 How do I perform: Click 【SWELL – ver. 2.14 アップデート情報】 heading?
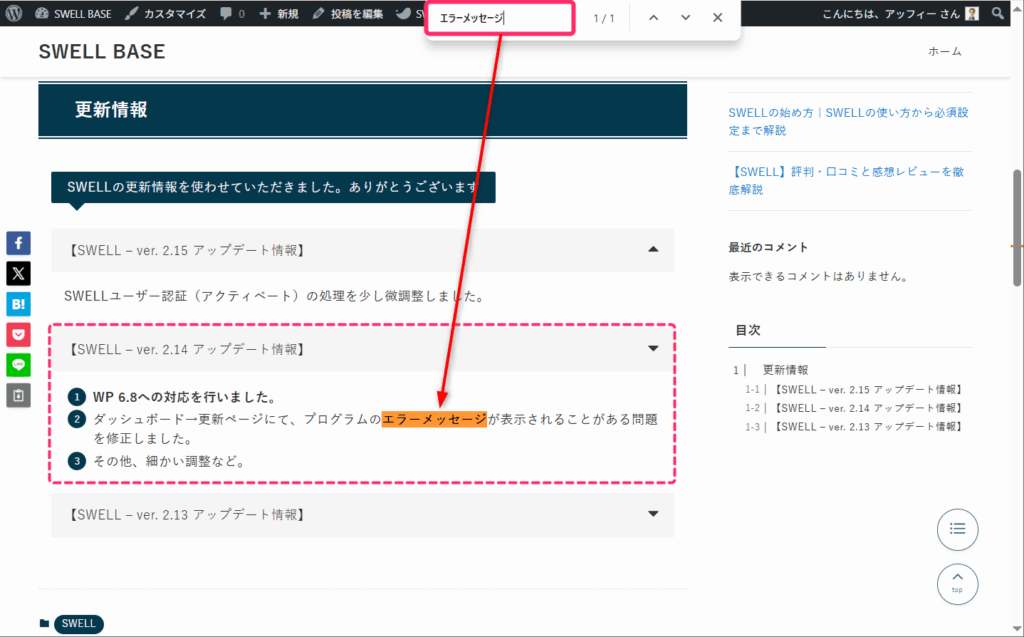click(x=186, y=349)
